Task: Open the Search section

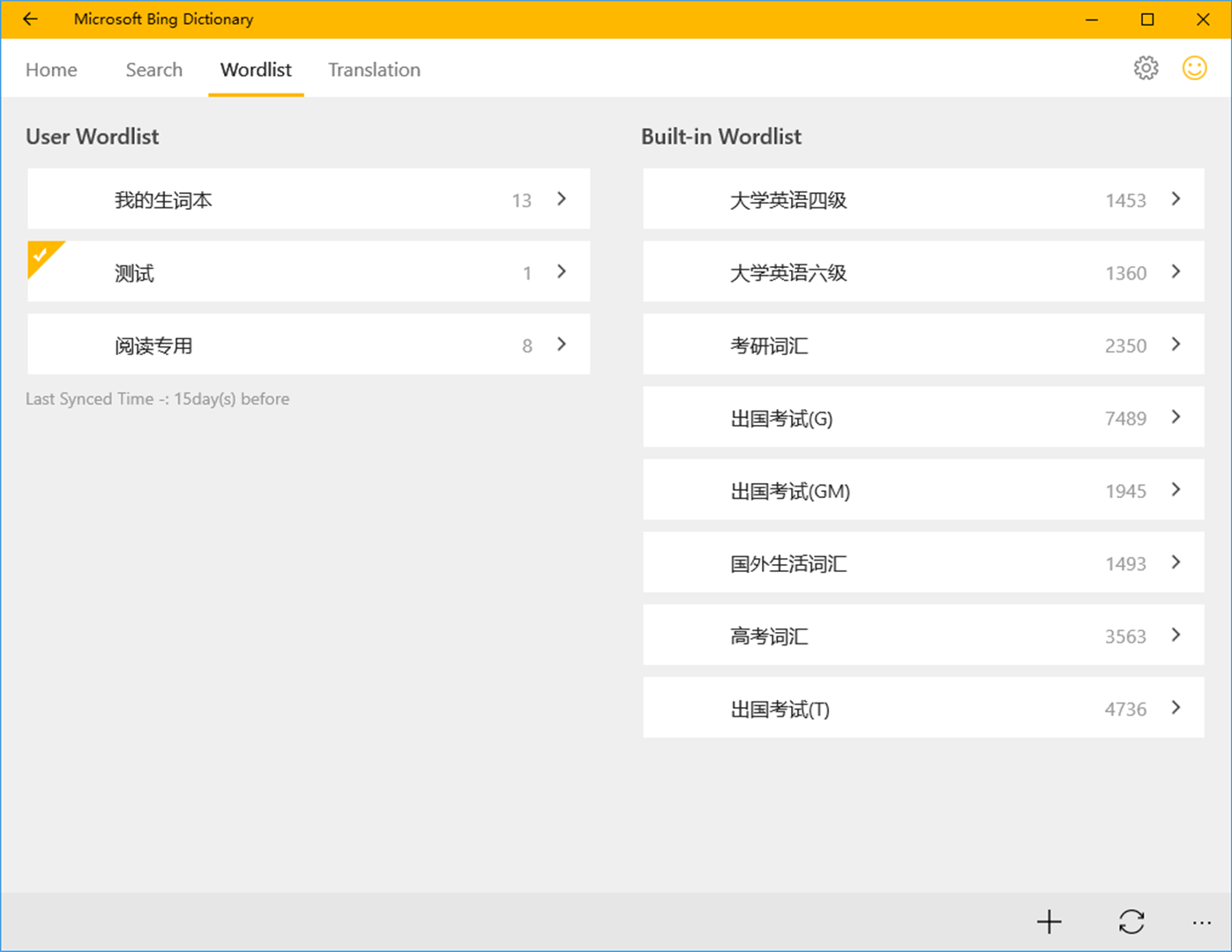Action: (153, 70)
